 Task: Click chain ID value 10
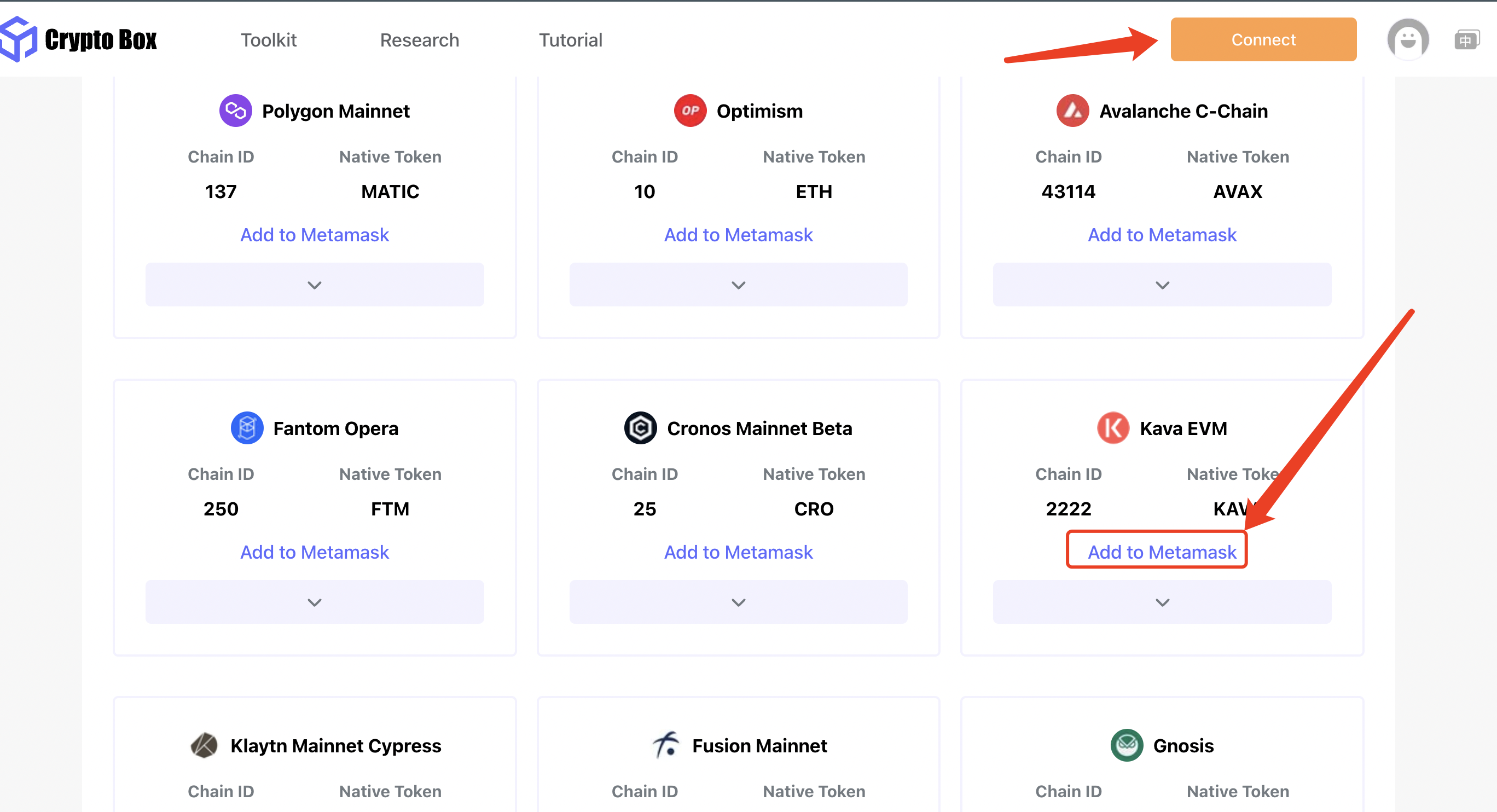(645, 192)
